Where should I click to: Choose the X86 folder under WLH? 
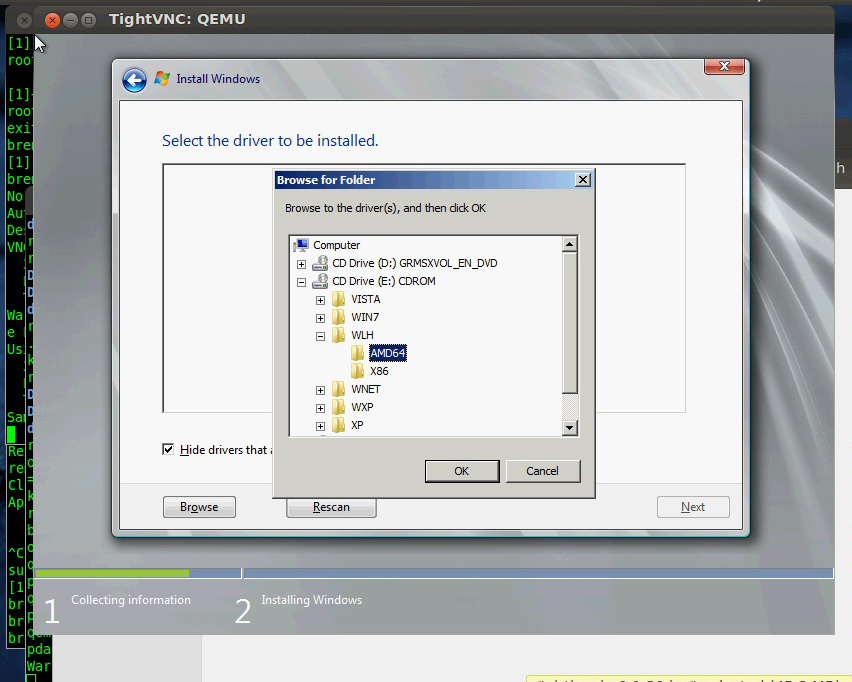pos(379,371)
